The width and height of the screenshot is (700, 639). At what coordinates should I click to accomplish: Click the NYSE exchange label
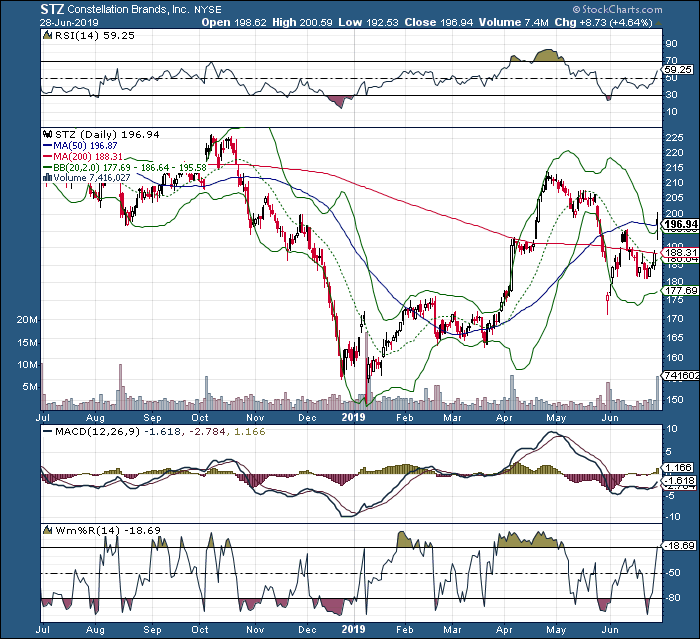[208, 10]
